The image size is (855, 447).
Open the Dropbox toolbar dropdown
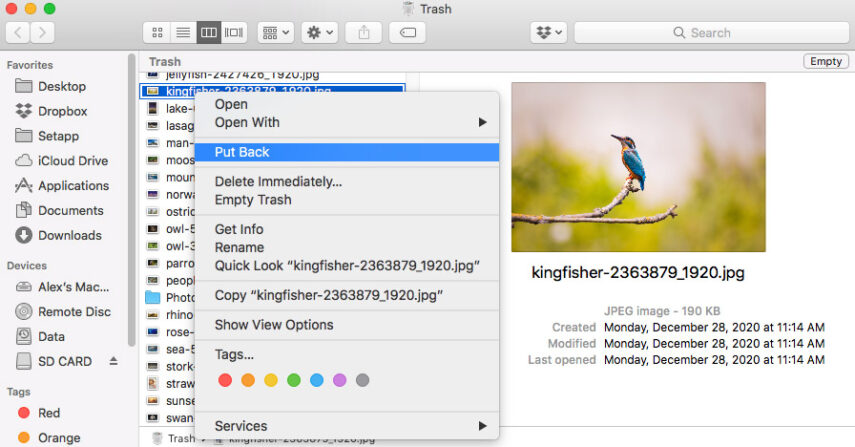pos(549,33)
